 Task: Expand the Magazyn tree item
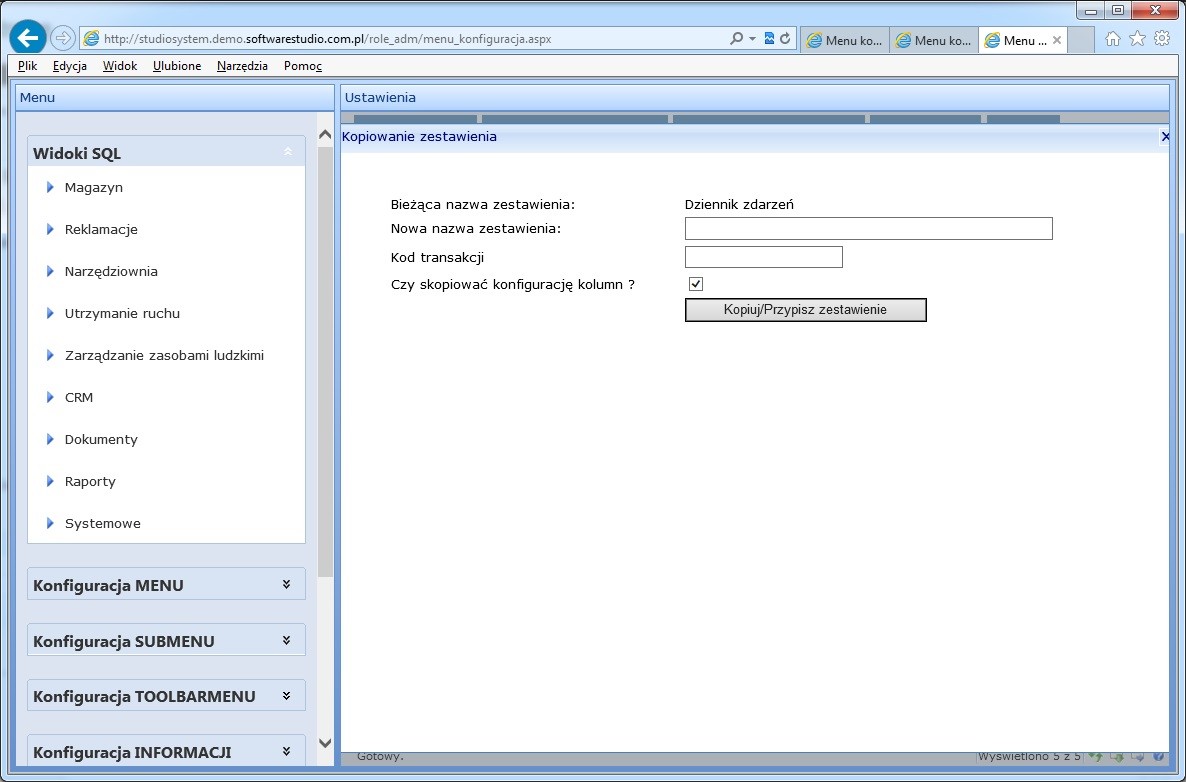50,187
